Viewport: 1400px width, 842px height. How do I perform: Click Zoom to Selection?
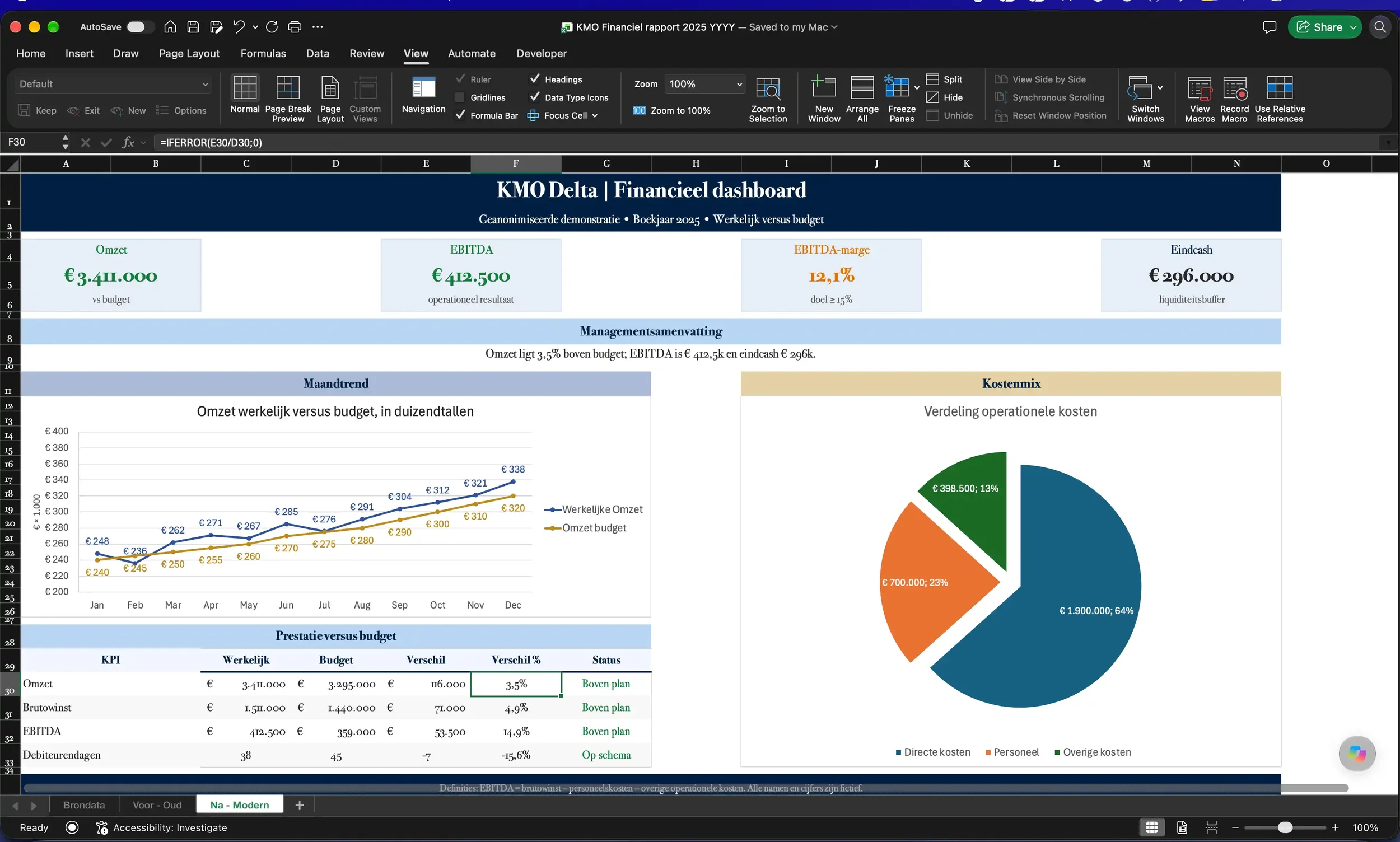tap(768, 99)
